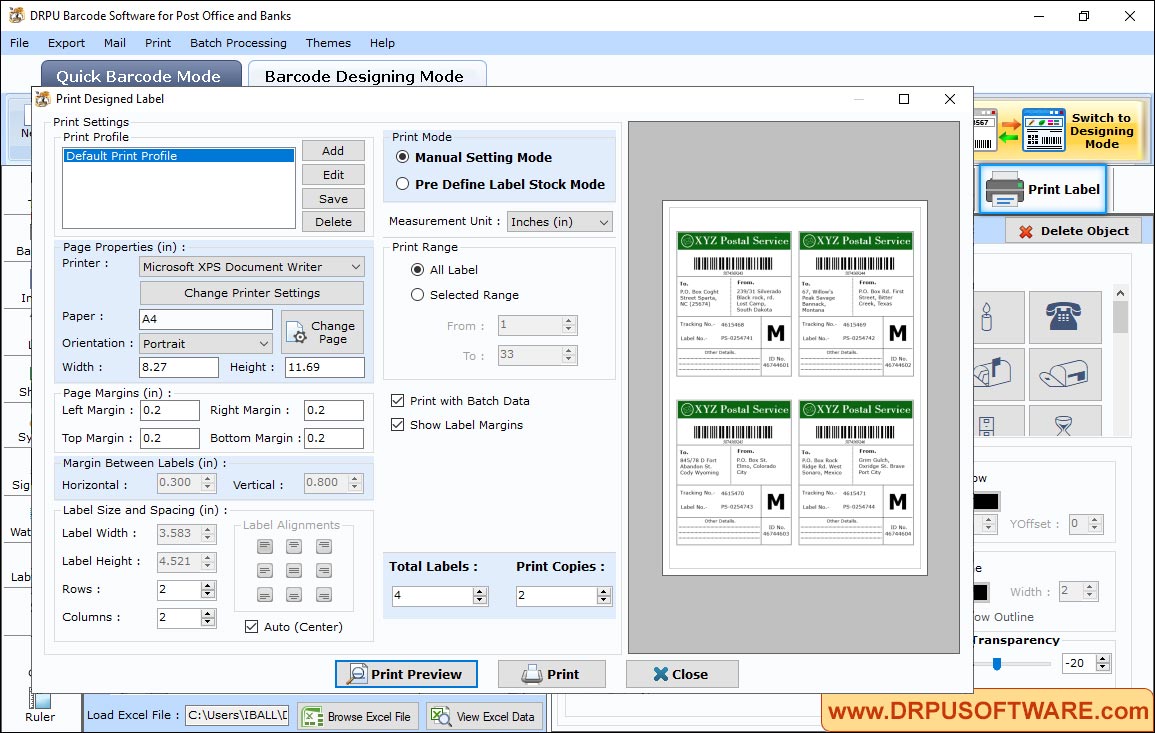Click the Add profile button
The image size is (1155, 733).
coord(333,150)
